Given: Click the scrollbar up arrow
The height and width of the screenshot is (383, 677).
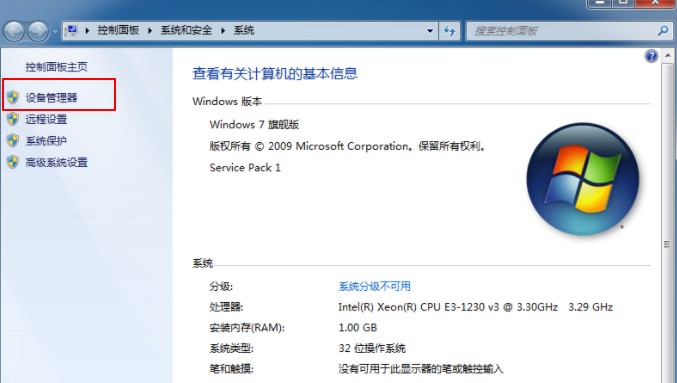Looking at the screenshot, I should pos(668,56).
